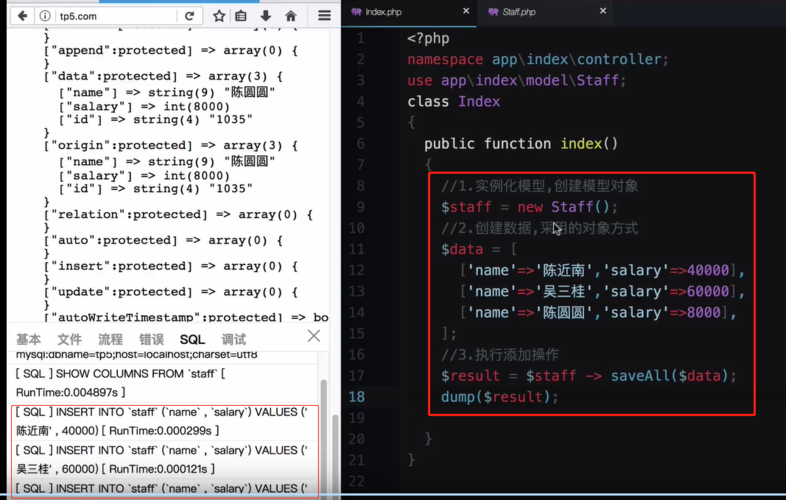Click the INSERT entry for 陈近南 40000
The image size is (786, 500).
(164, 421)
